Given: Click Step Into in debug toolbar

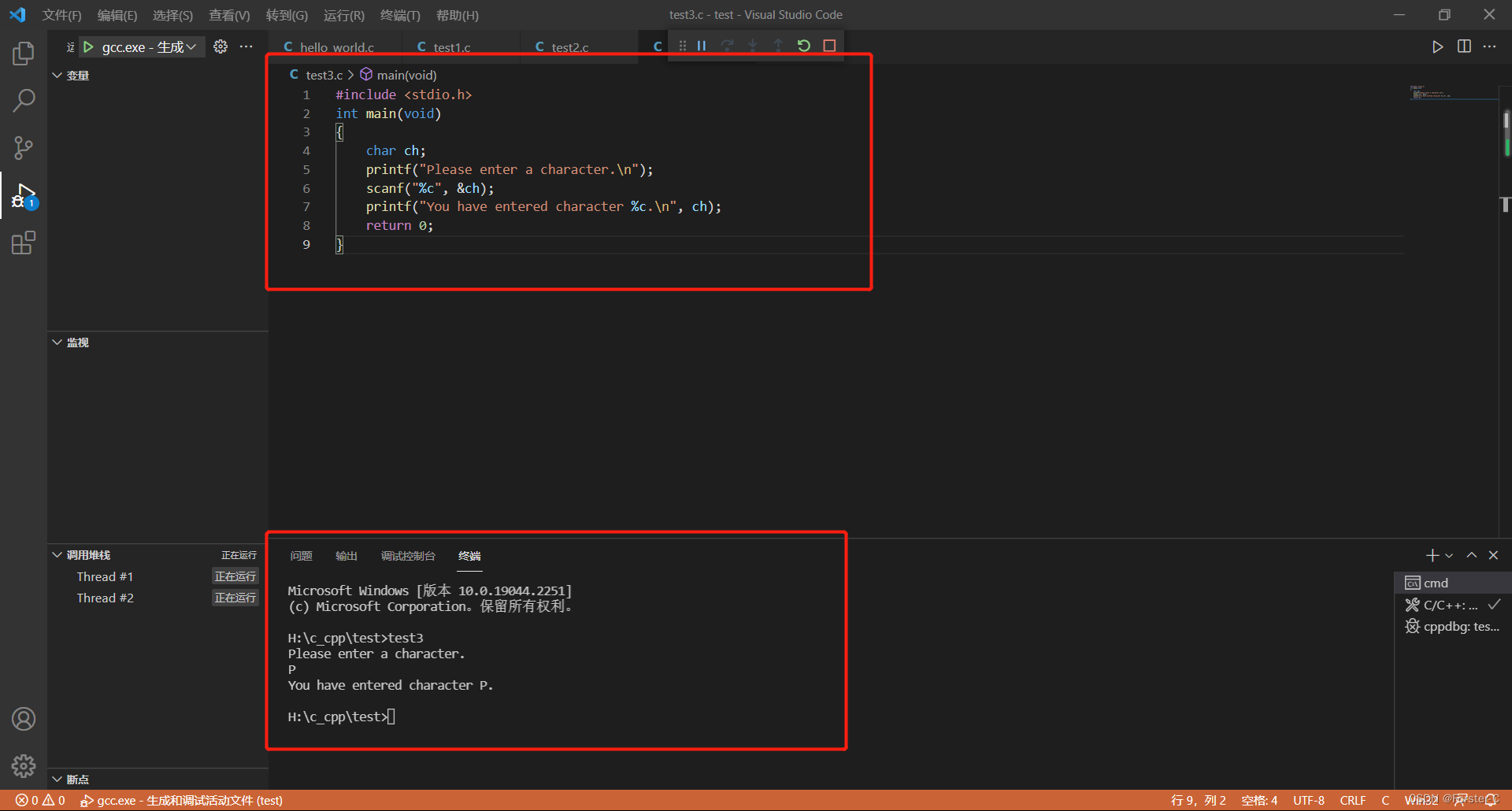Looking at the screenshot, I should (x=753, y=46).
